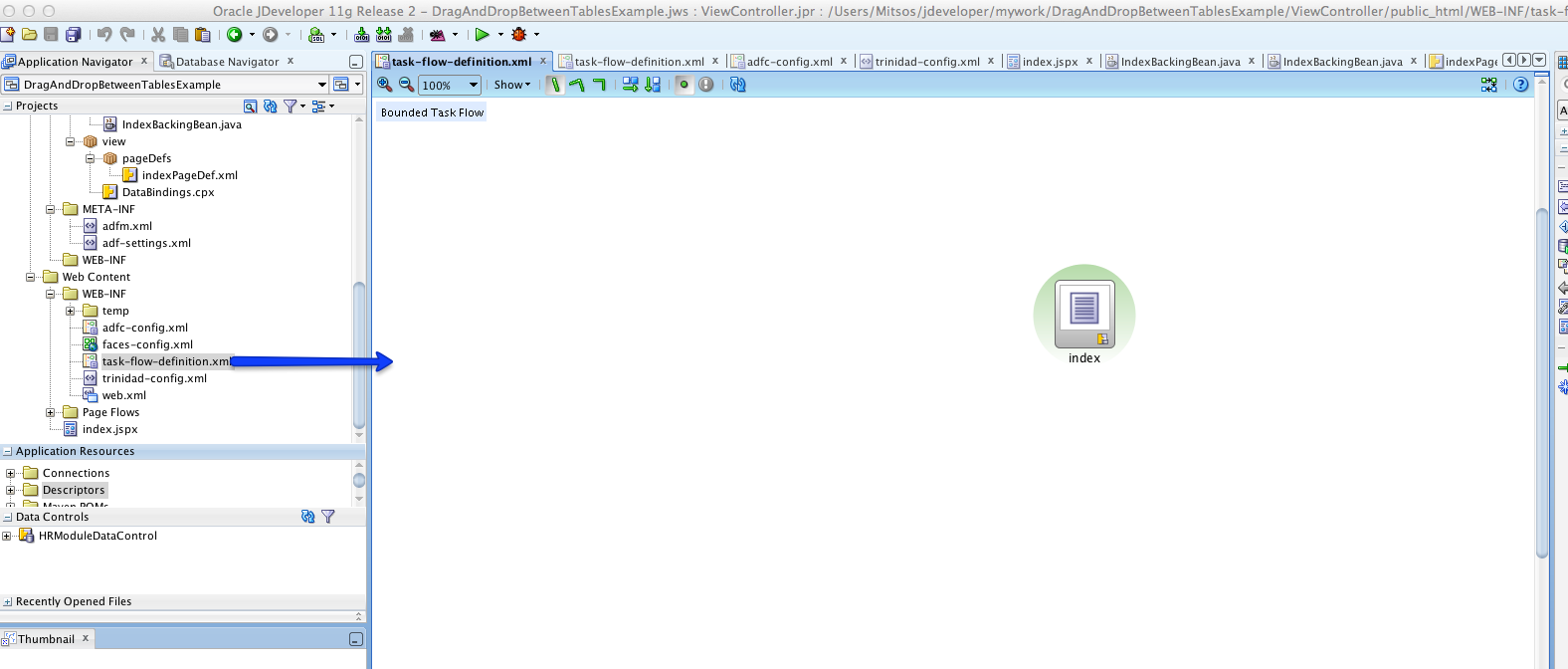Refresh the Projects panel
The width and height of the screenshot is (1568, 669).
(271, 106)
